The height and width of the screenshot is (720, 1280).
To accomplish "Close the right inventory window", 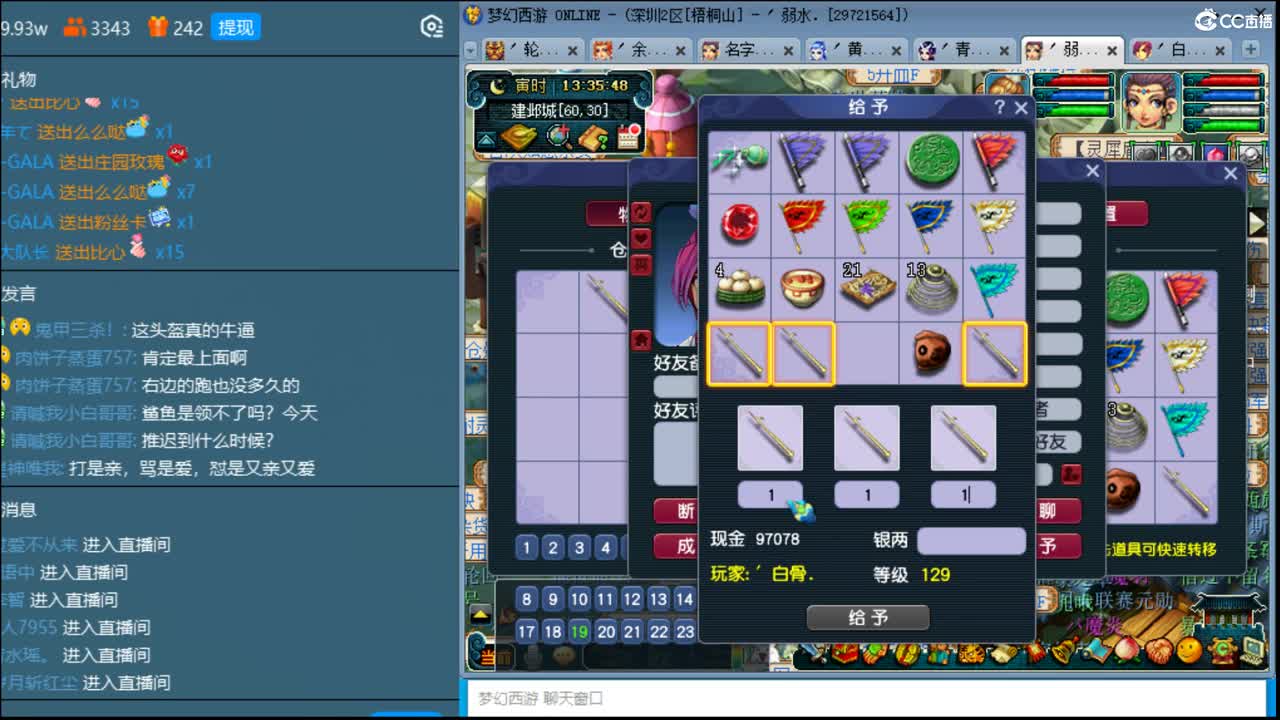I will [1231, 173].
